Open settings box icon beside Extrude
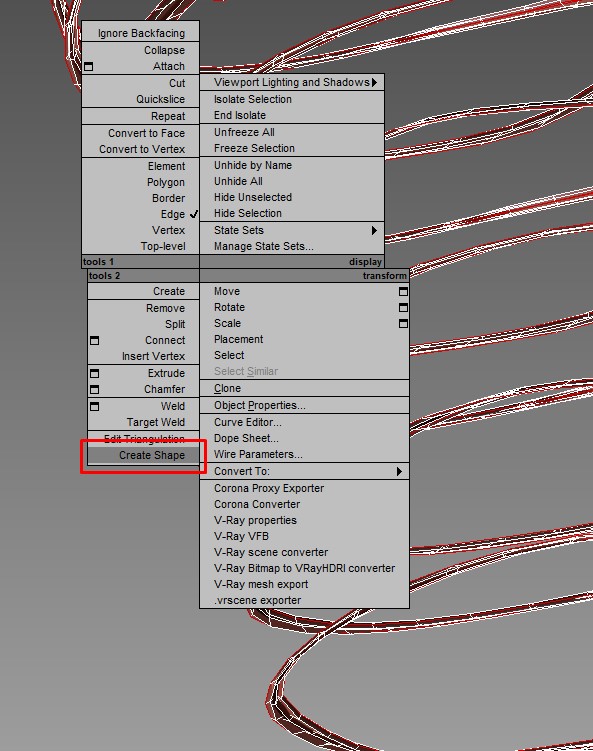 click(94, 373)
